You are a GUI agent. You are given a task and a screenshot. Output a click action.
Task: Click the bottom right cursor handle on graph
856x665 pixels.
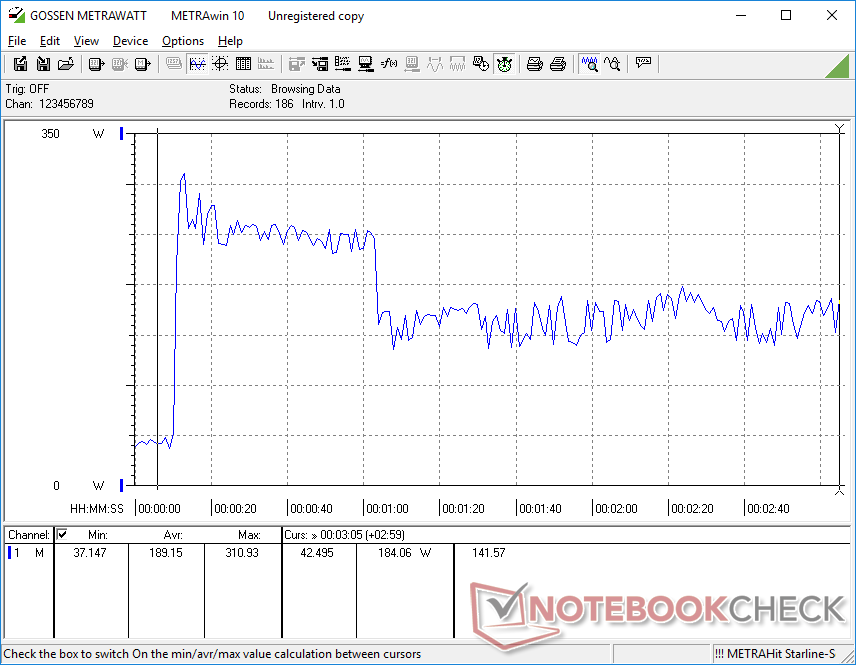[x=840, y=491]
